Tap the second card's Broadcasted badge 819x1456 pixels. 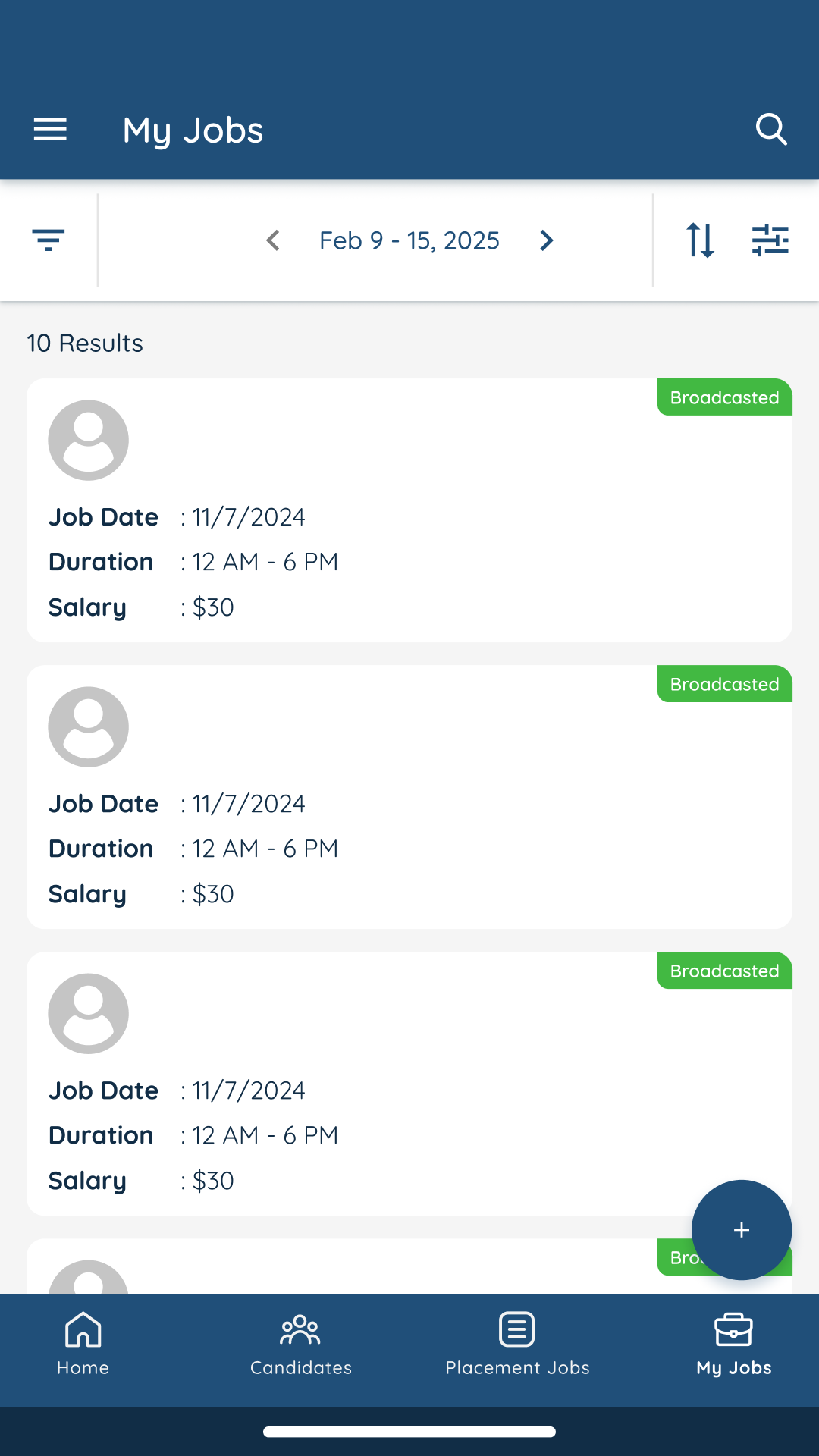pyautogui.click(x=724, y=684)
